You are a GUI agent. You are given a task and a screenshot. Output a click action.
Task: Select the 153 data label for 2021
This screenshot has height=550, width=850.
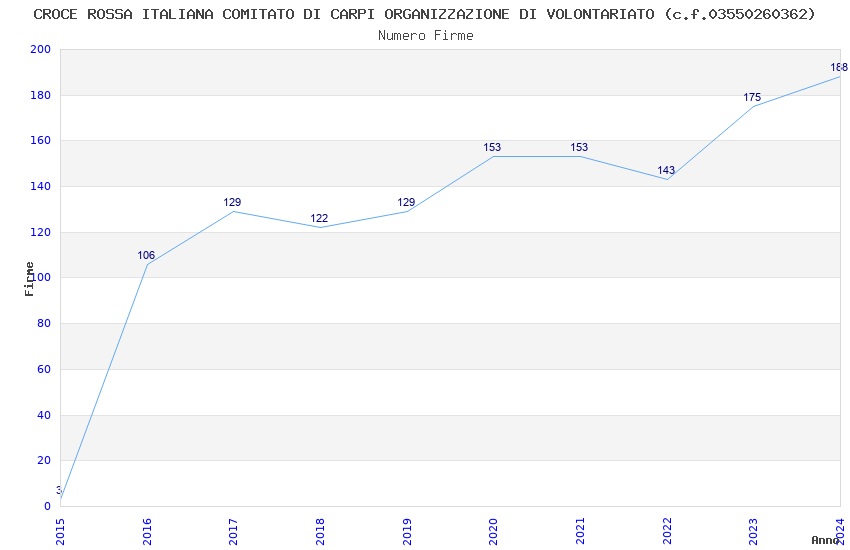pyautogui.click(x=579, y=147)
